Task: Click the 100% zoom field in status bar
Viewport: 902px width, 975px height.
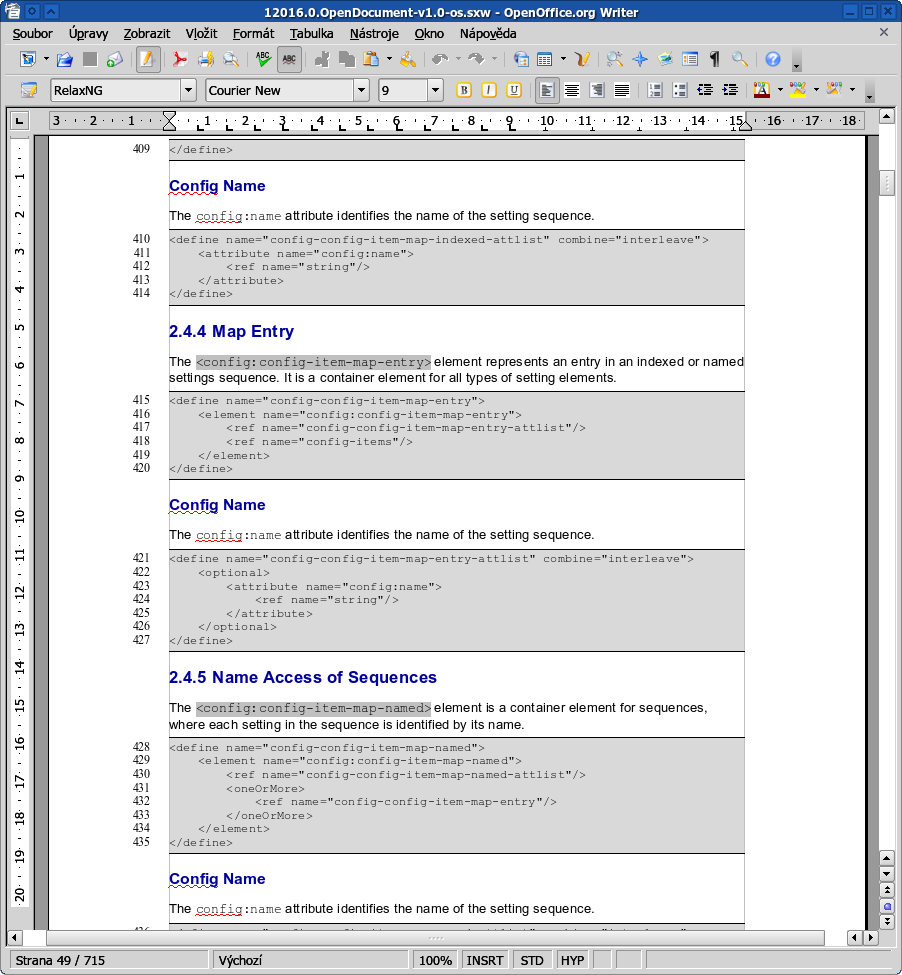Action: [435, 960]
